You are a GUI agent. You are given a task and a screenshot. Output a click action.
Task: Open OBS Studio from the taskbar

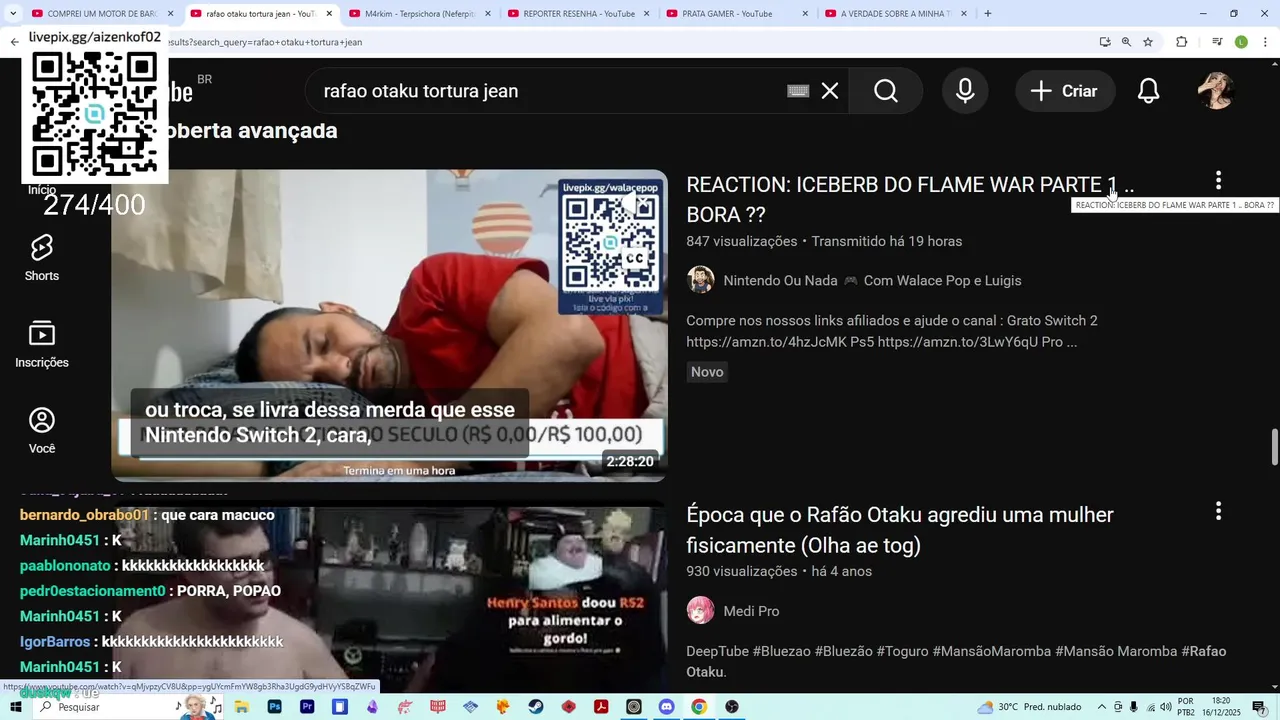click(732, 707)
